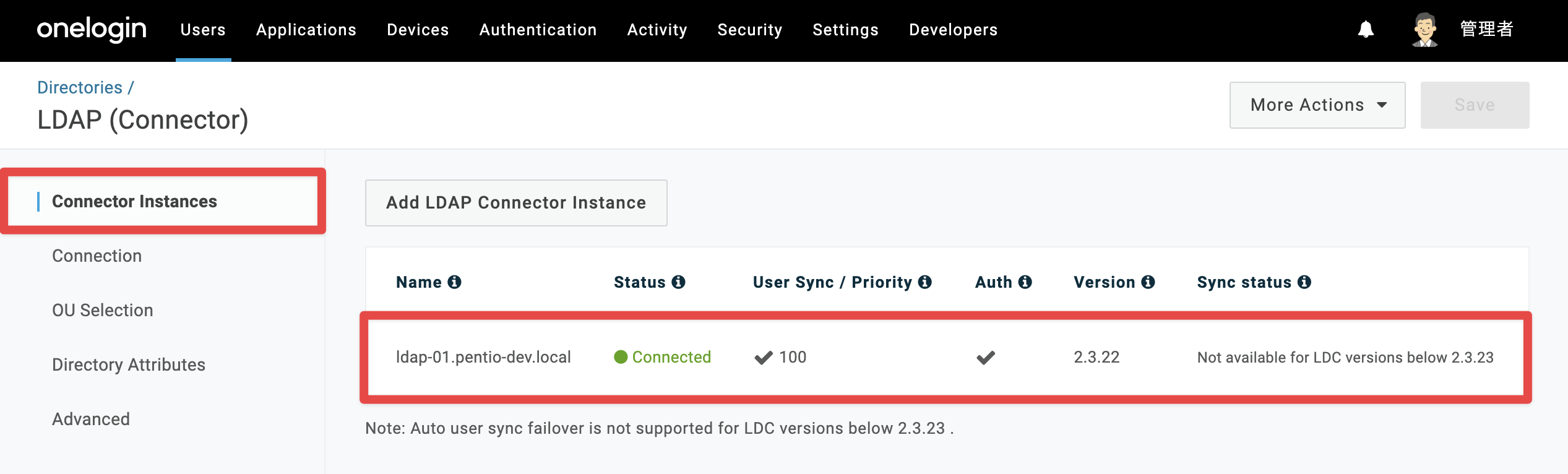The width and height of the screenshot is (1568, 474).
Task: Open the notifications bell
Action: click(1366, 29)
